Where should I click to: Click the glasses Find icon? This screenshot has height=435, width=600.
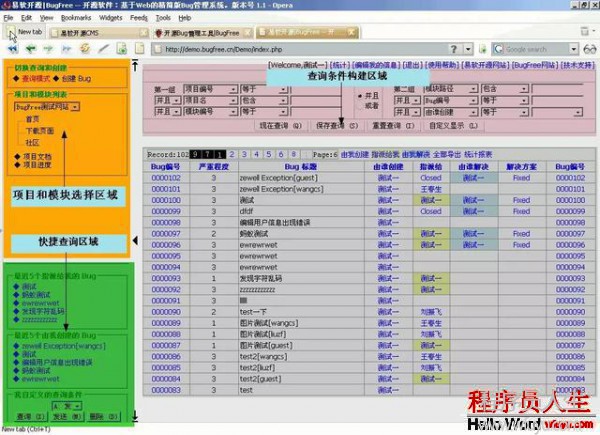pos(590,49)
